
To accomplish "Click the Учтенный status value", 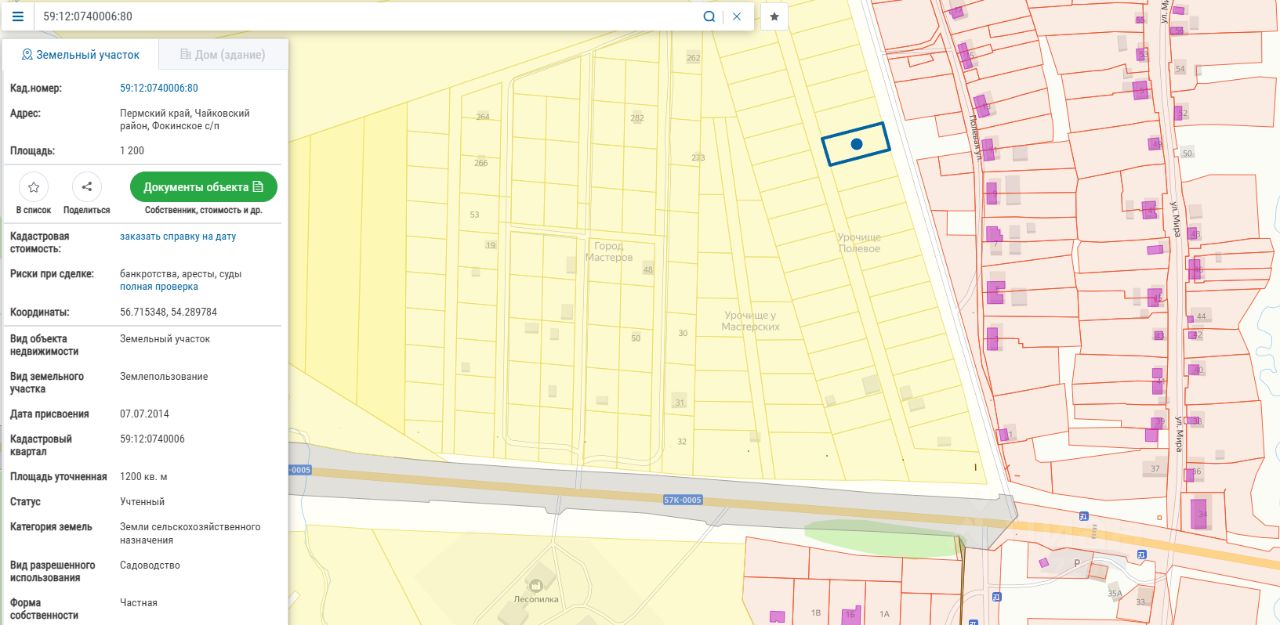I will click(x=142, y=502).
